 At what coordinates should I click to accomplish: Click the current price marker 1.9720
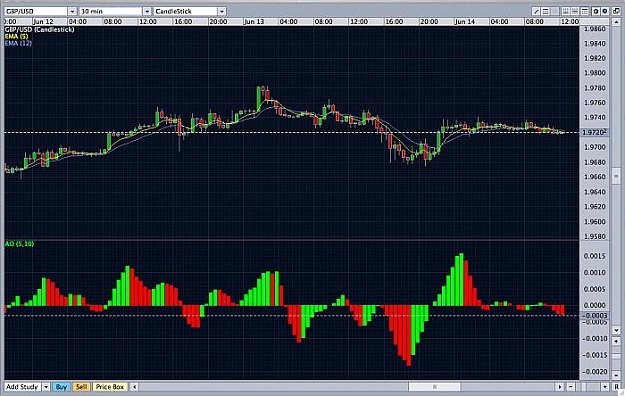594,132
